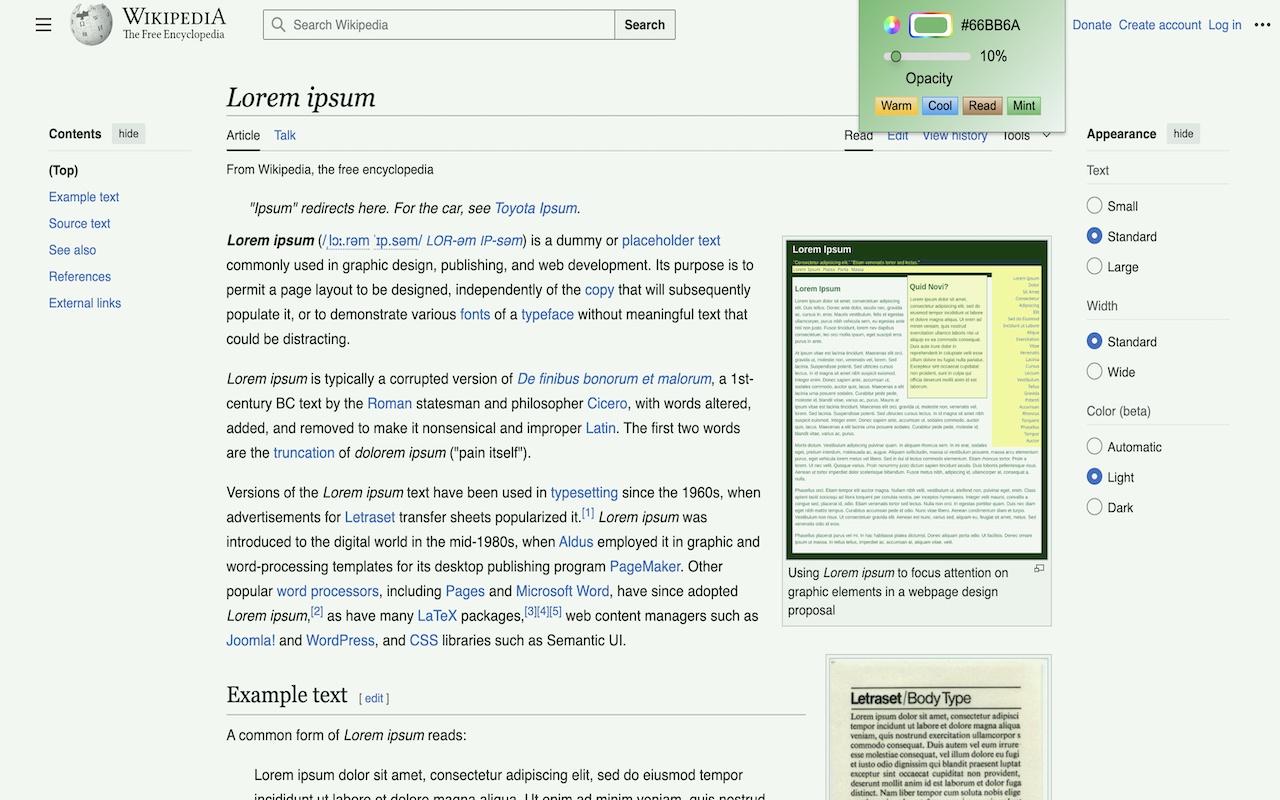Go to External links in Contents

[x=85, y=303]
